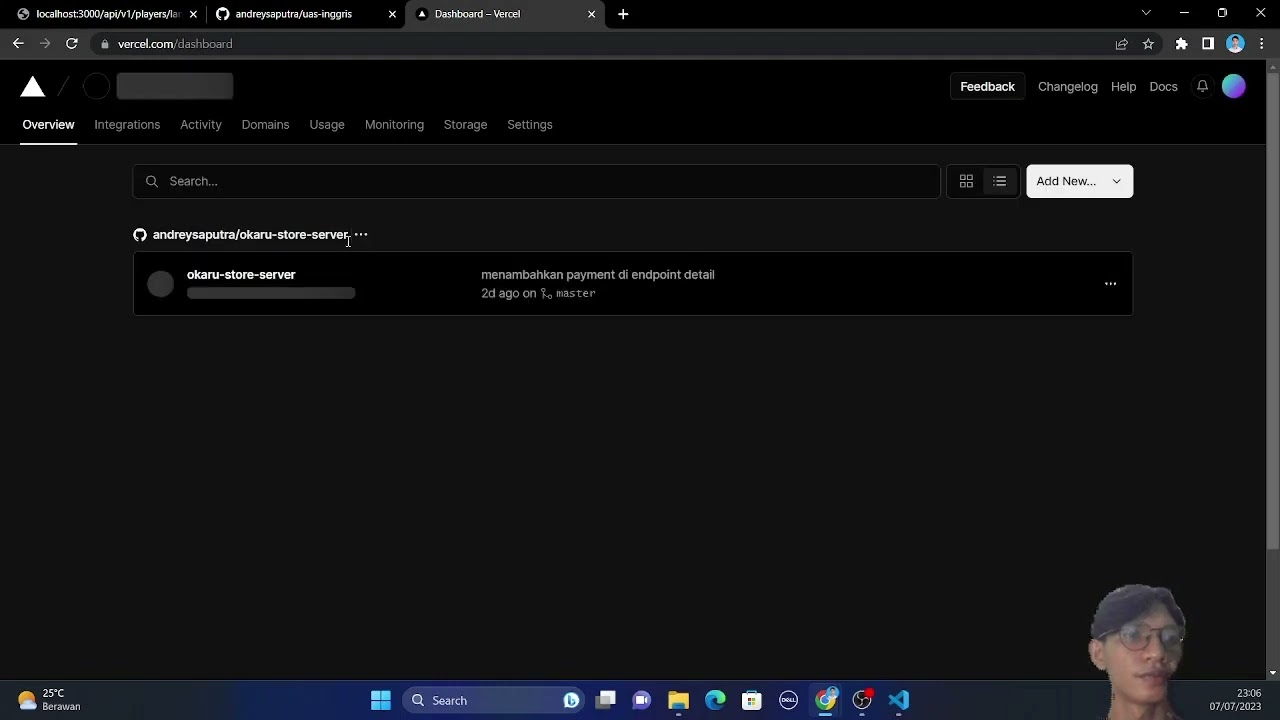Close the Dashboard – Vercel browser tab
This screenshot has height=720, width=1280.
(591, 14)
